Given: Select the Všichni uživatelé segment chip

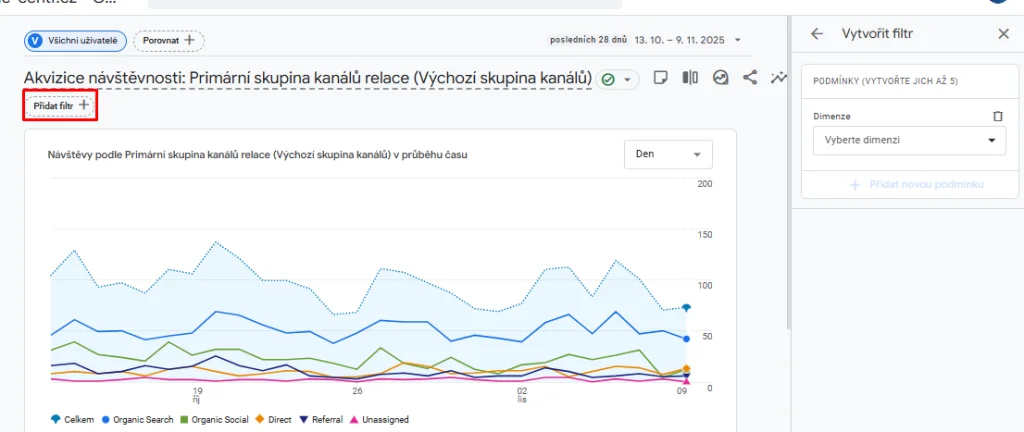Looking at the screenshot, I should coord(76,40).
